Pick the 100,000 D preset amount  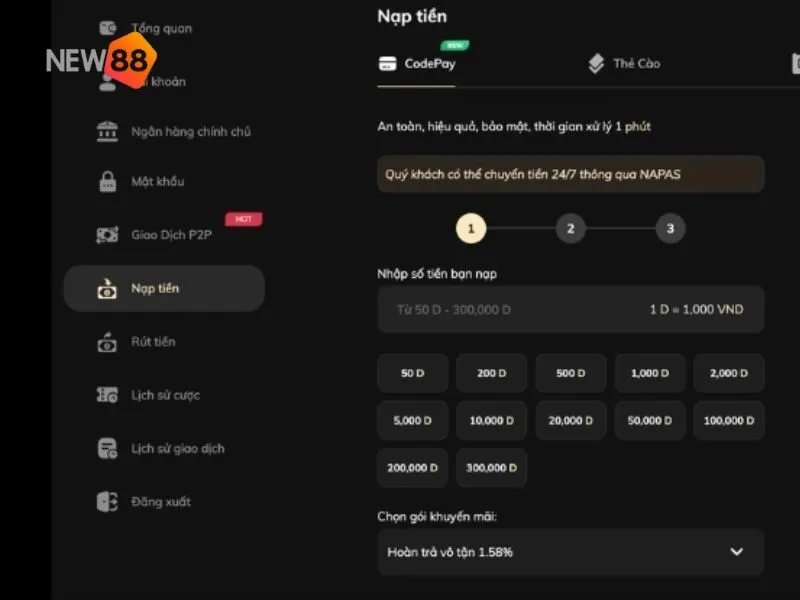[x=729, y=420]
